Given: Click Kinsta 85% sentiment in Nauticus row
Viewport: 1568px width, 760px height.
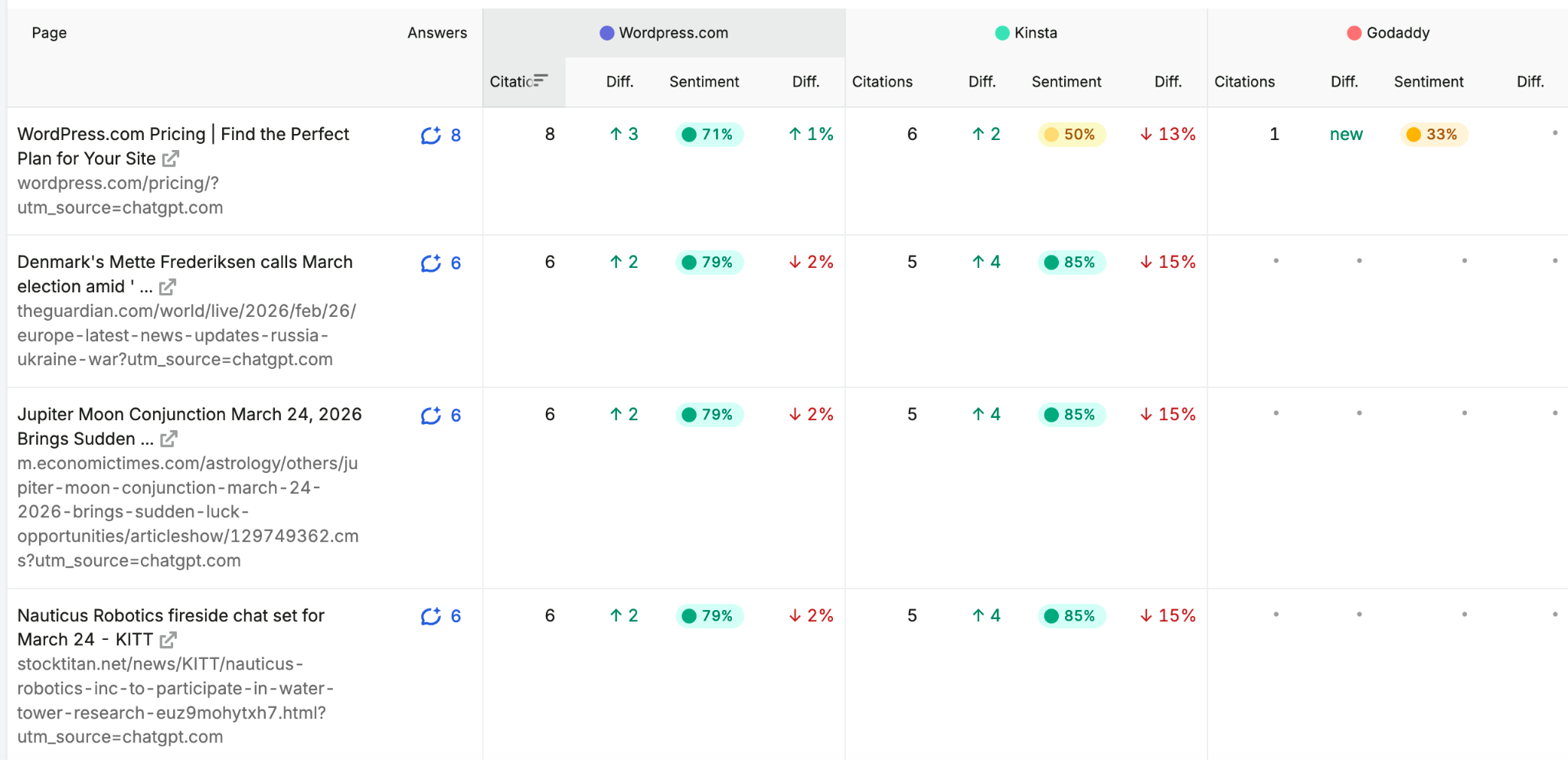Looking at the screenshot, I should tap(1071, 616).
